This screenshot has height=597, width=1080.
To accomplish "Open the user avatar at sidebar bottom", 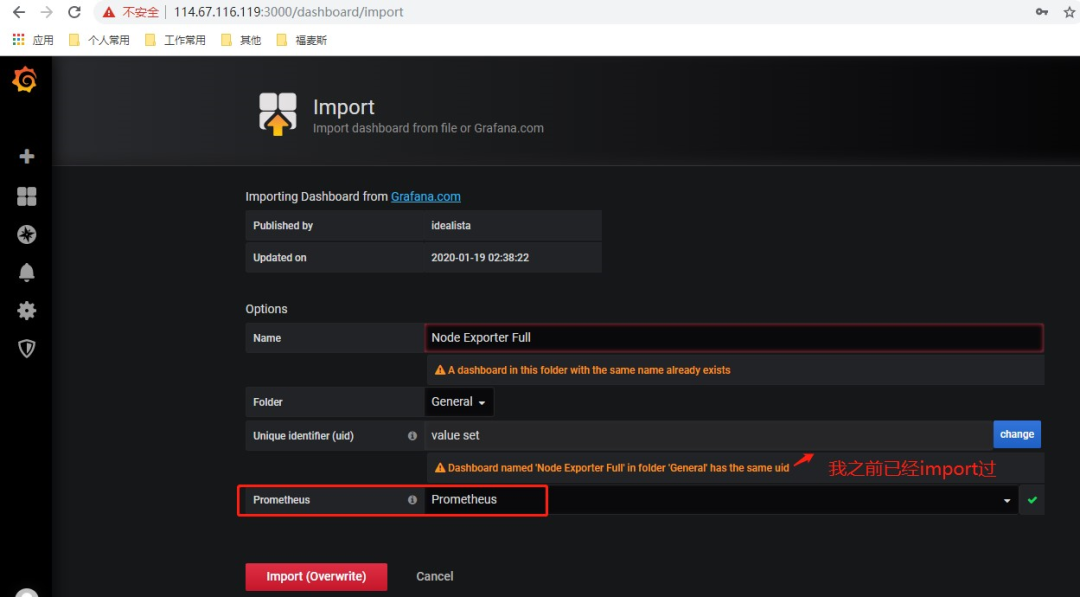I will 26,591.
